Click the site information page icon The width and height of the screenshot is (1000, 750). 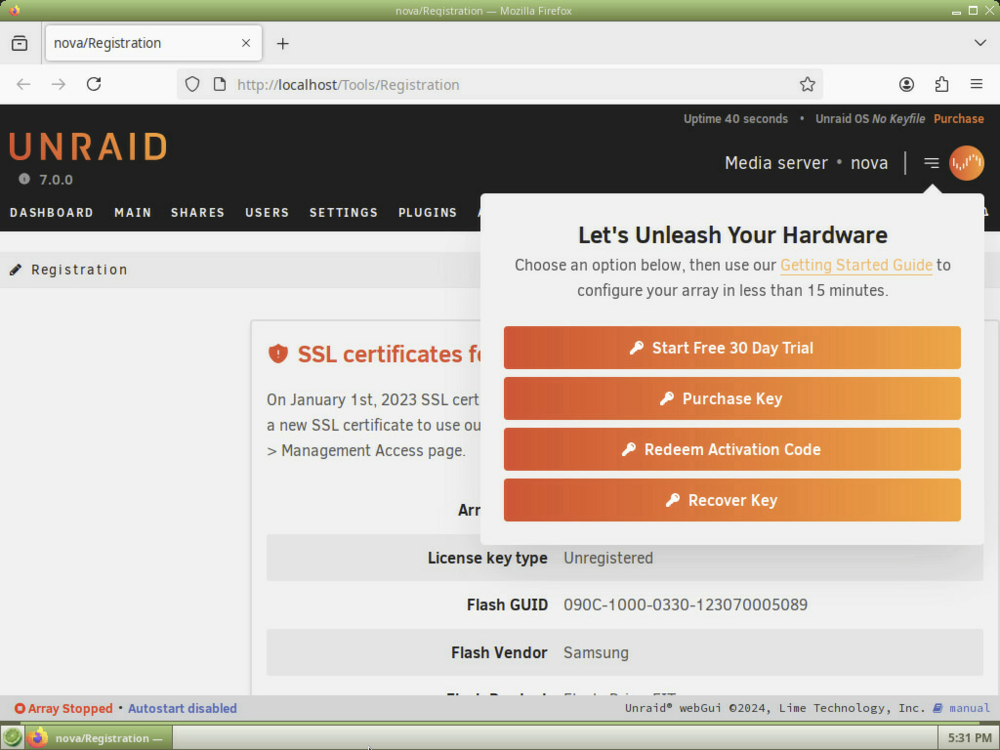(x=219, y=84)
